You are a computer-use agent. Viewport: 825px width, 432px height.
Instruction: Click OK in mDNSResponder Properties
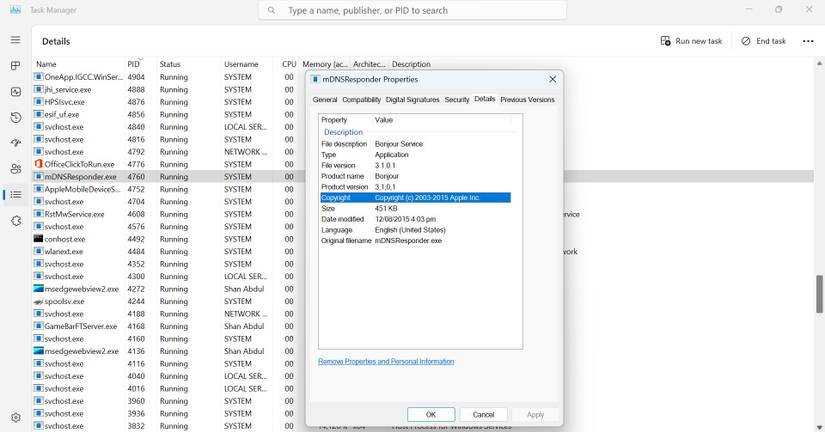[431, 415]
